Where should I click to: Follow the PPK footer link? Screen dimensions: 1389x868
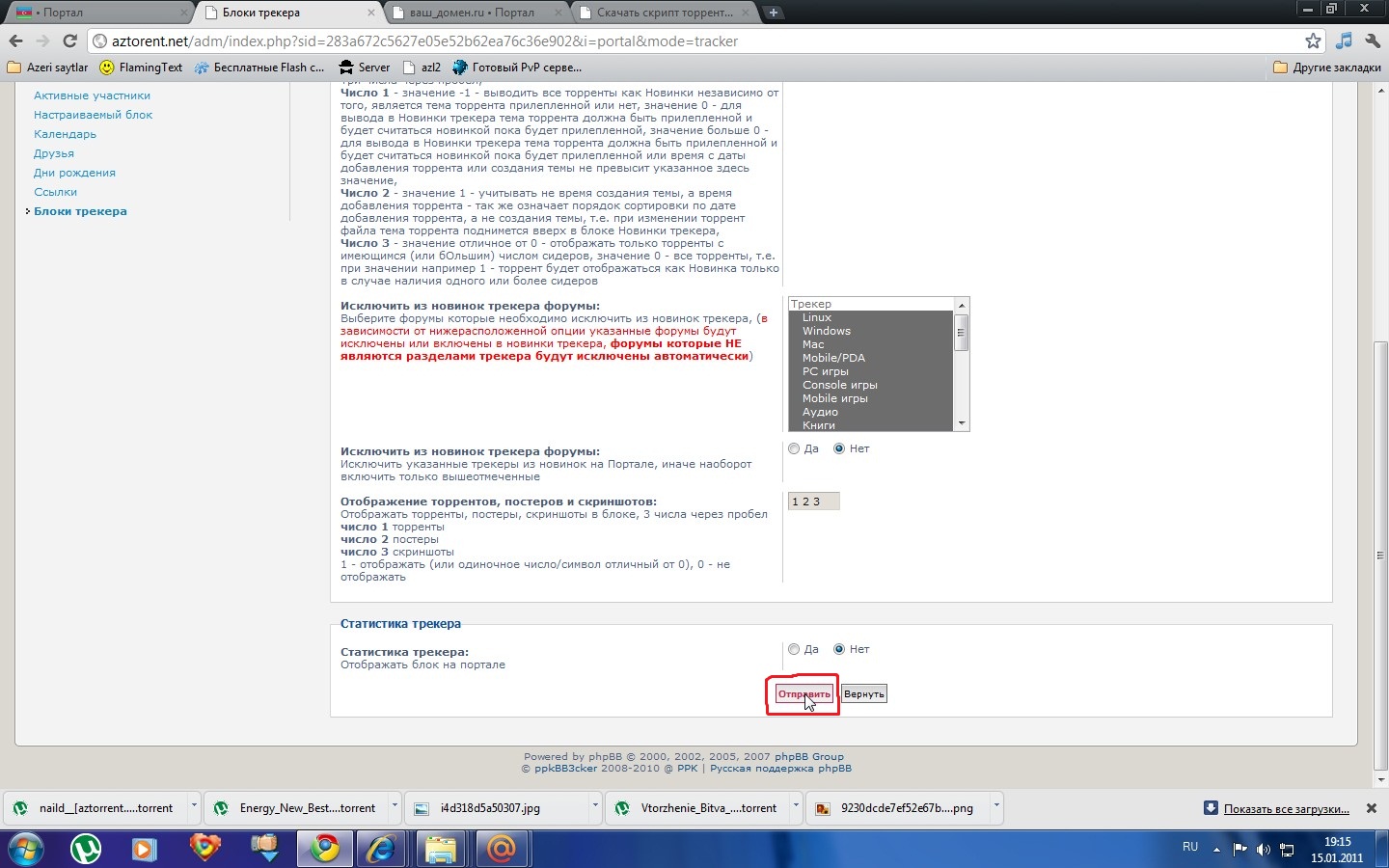tap(687, 768)
